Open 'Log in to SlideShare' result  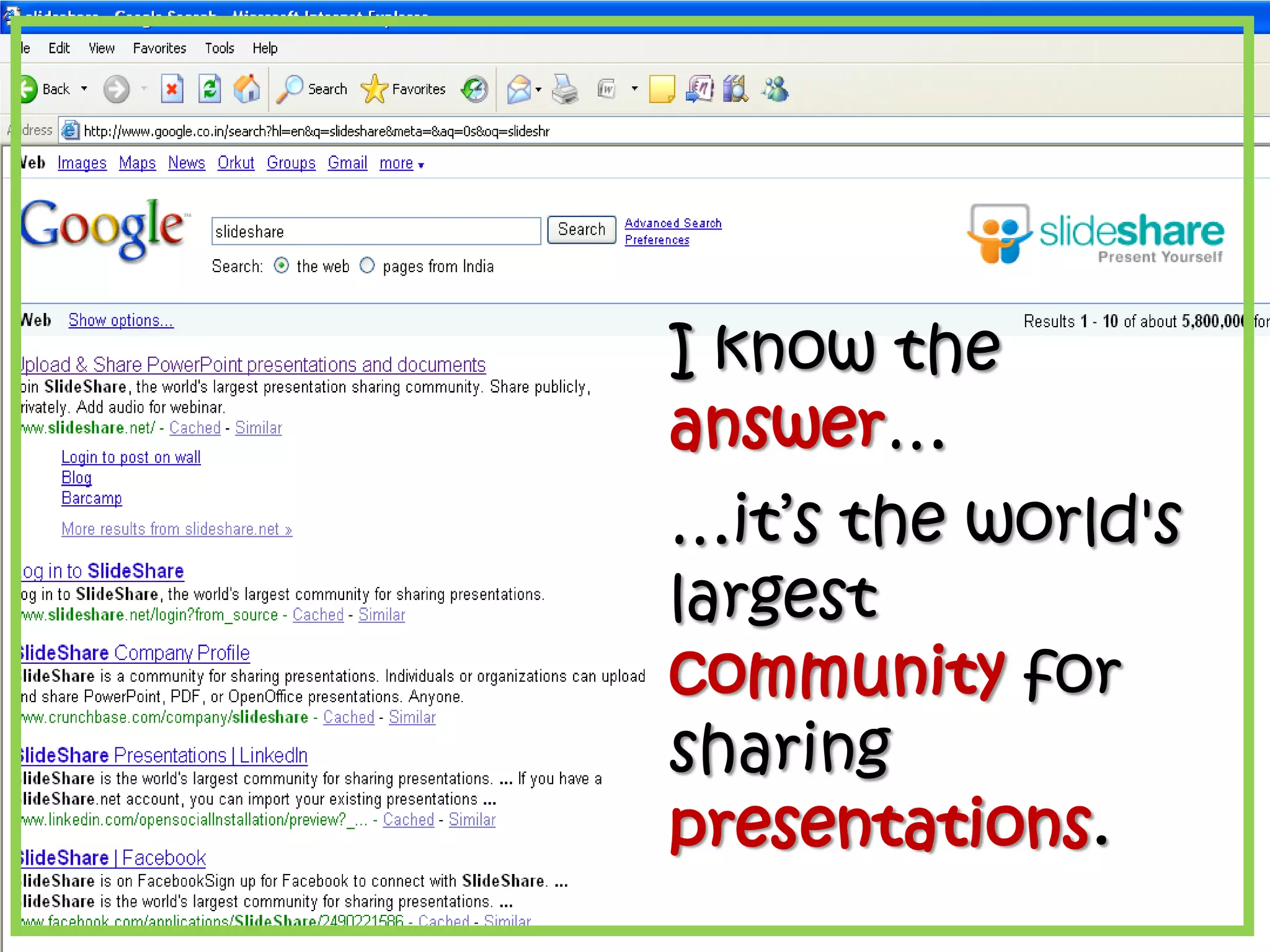tap(102, 571)
